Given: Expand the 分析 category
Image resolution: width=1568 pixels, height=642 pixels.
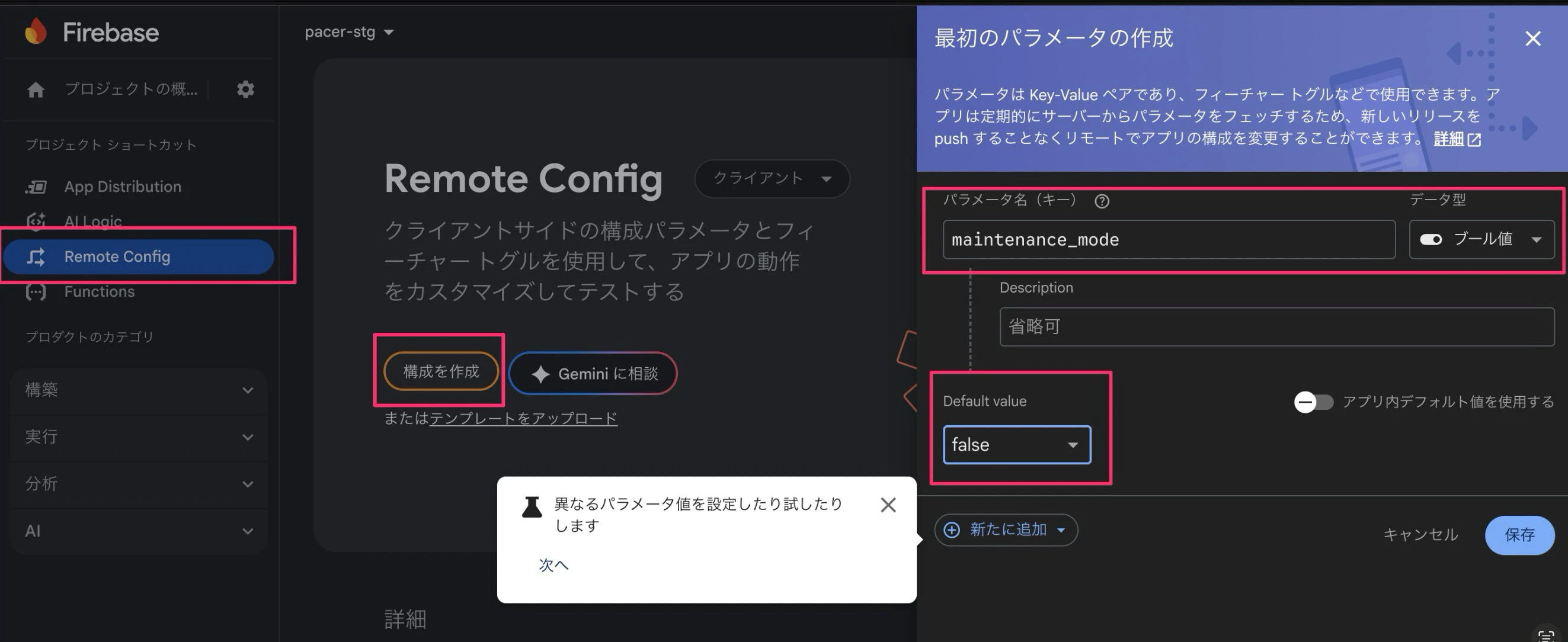Looking at the screenshot, I should point(139,484).
